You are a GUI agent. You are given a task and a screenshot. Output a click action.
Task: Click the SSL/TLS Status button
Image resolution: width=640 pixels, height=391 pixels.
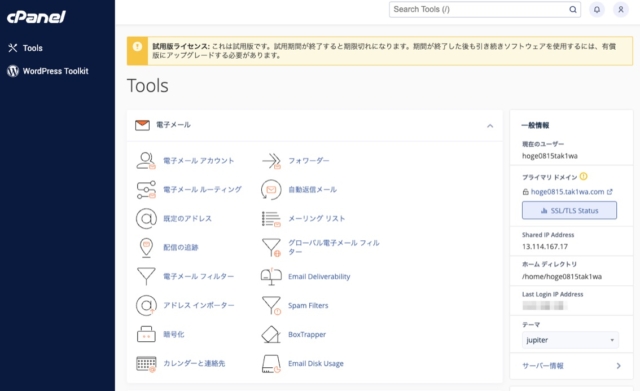[569, 211]
